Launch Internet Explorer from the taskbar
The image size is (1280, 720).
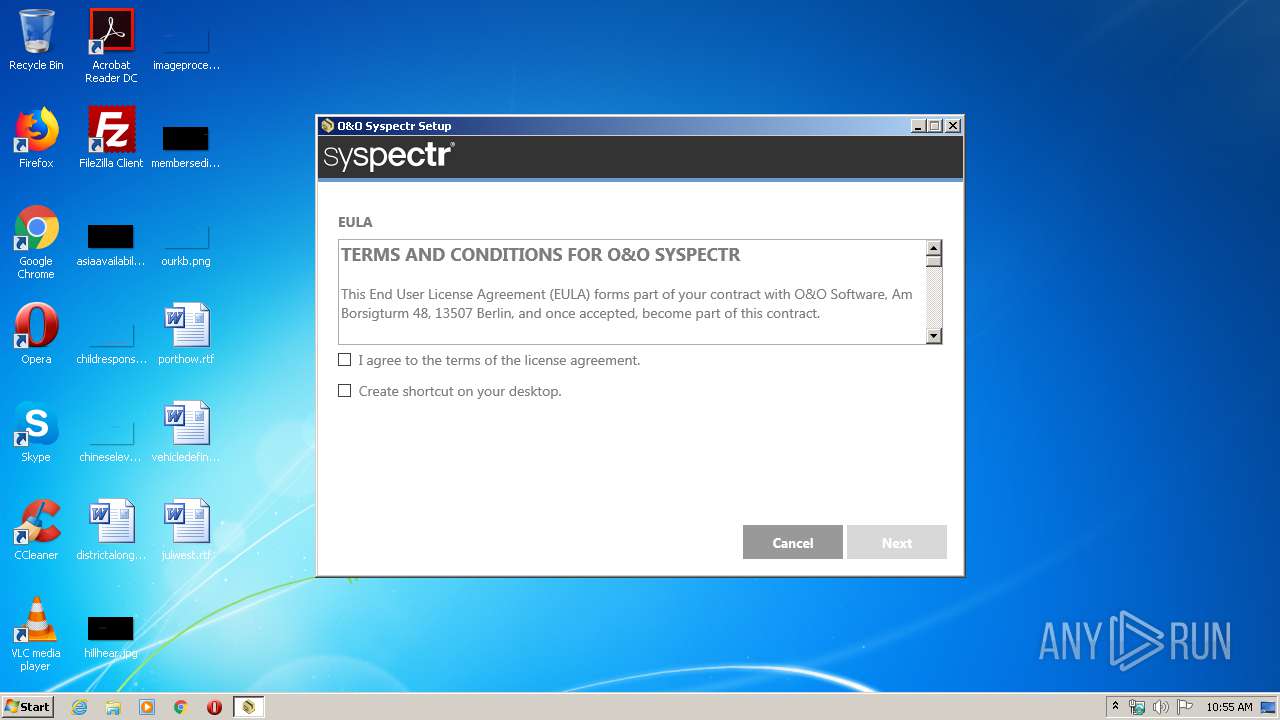tap(79, 707)
